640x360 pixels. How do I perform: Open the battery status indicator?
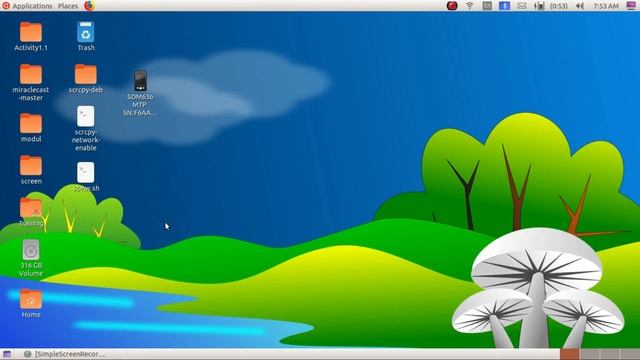pos(539,6)
